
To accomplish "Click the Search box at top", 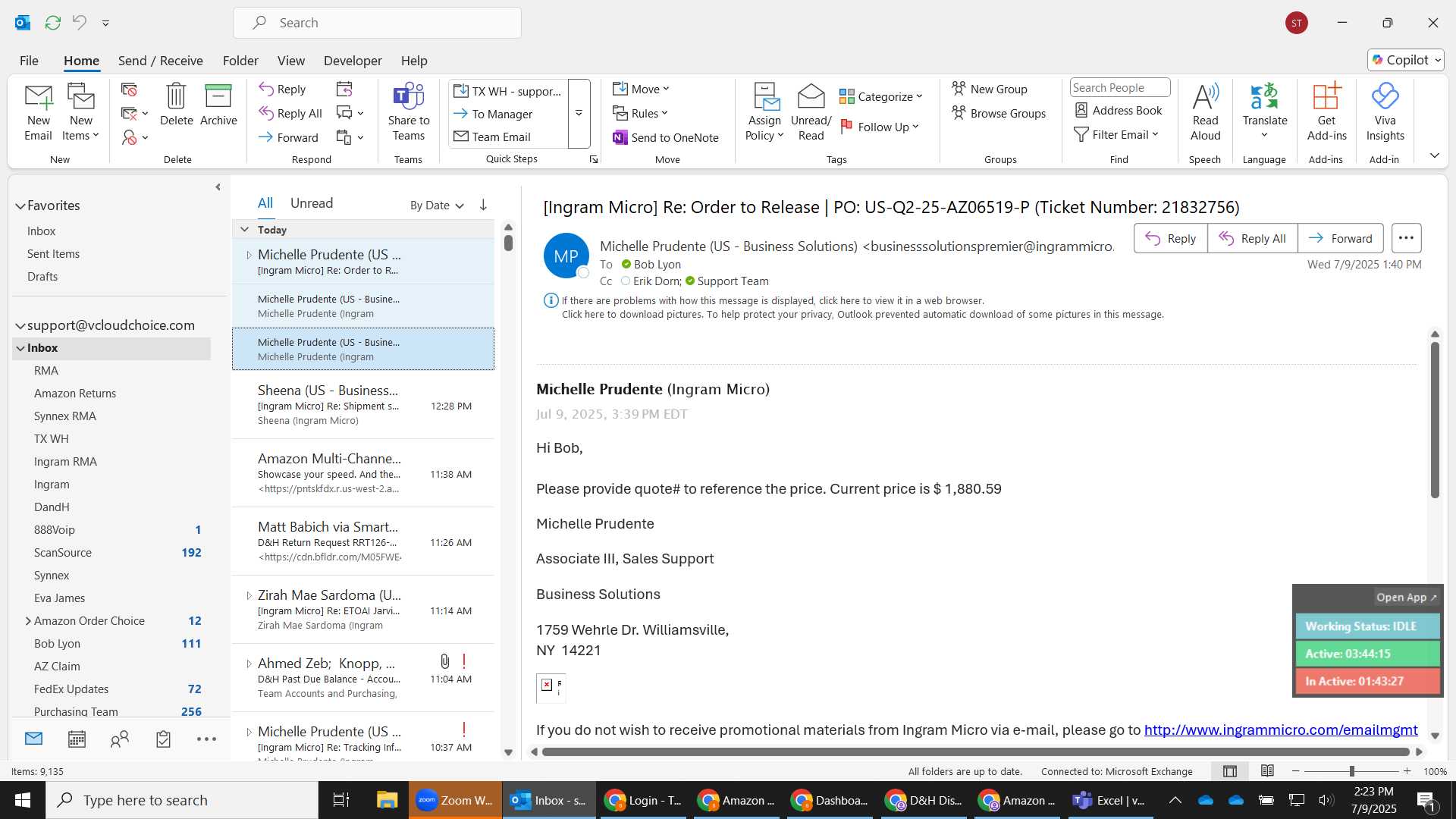I will [x=377, y=23].
